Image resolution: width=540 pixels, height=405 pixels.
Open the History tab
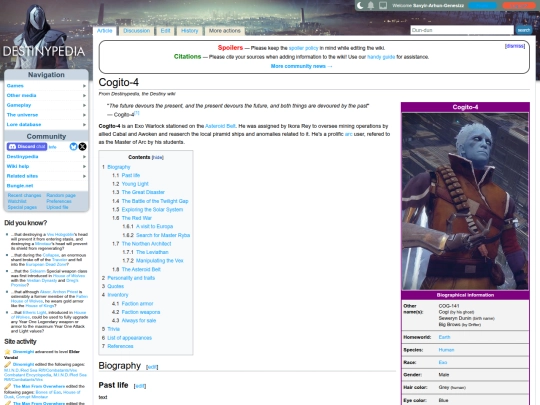[190, 31]
